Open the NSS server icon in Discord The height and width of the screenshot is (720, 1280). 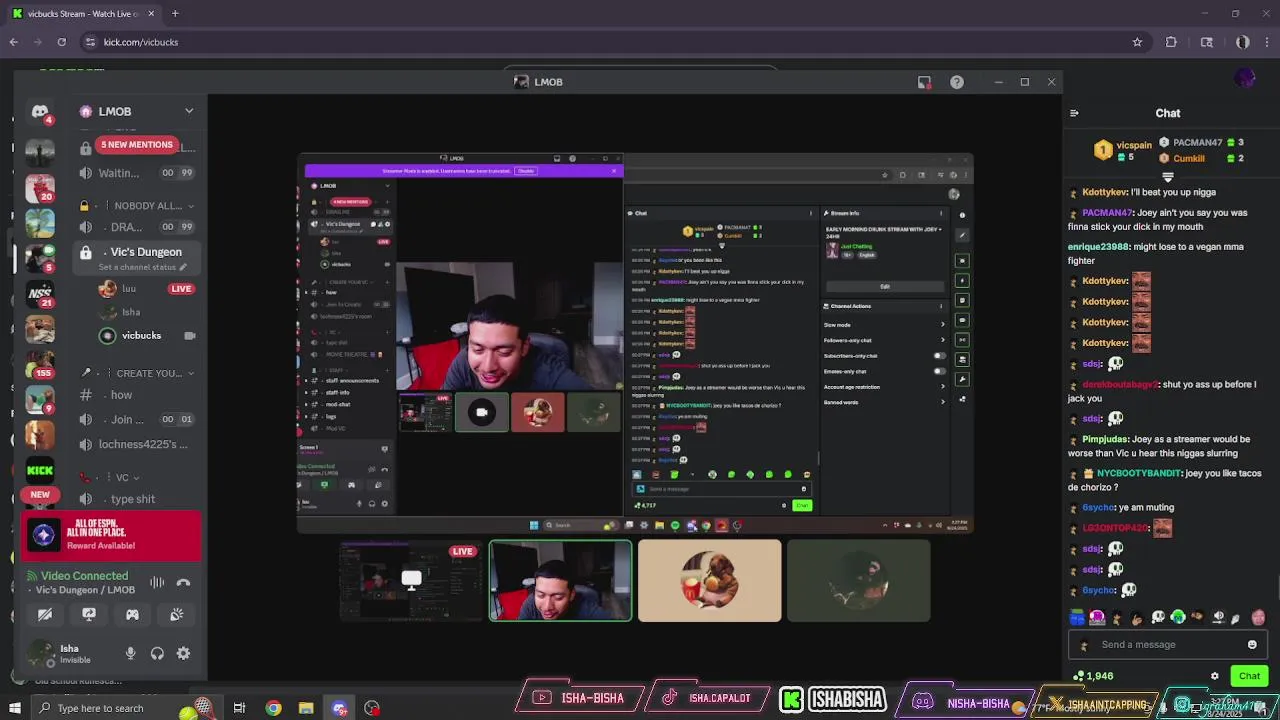pos(40,293)
